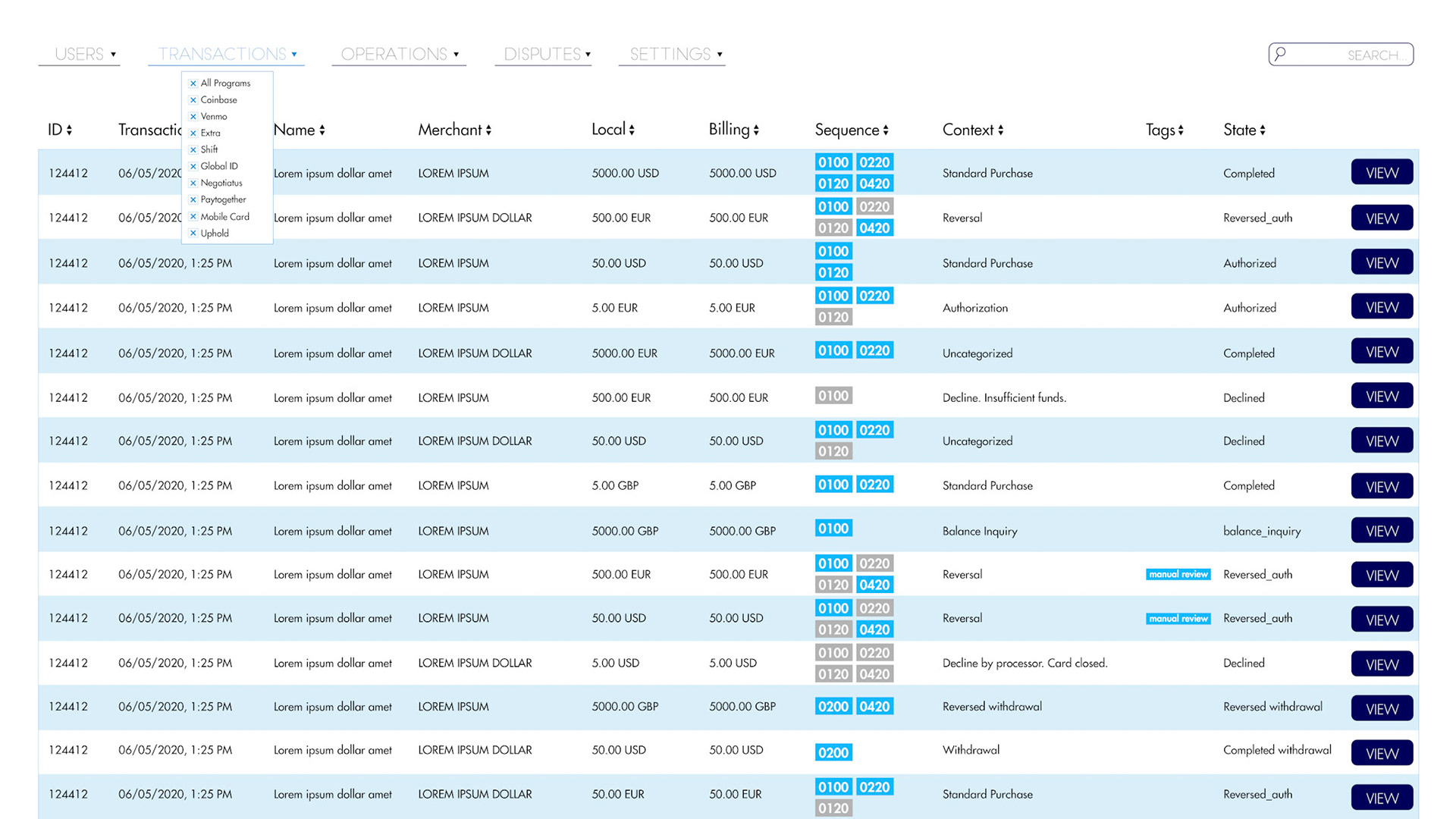Sort by Local amount arrows
Screen dimensions: 1456x819
(632, 130)
